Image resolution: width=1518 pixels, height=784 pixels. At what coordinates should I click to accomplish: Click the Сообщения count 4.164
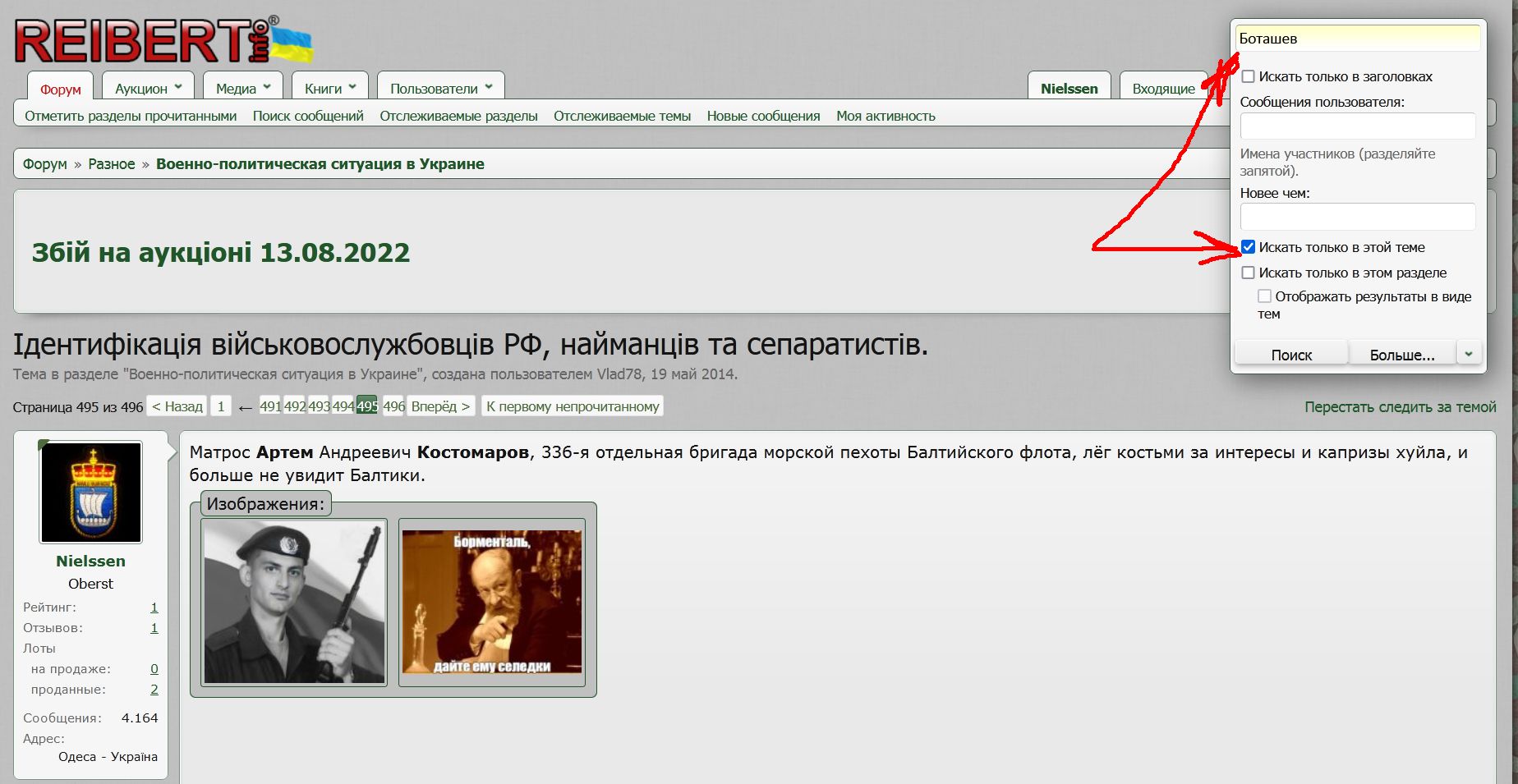(140, 718)
